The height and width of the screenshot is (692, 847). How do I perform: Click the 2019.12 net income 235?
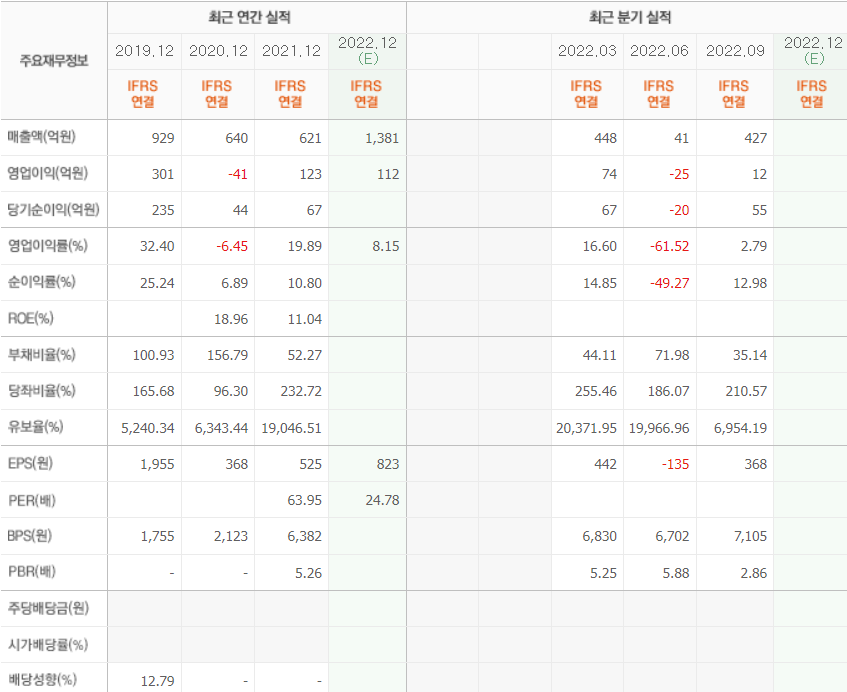[163, 210]
